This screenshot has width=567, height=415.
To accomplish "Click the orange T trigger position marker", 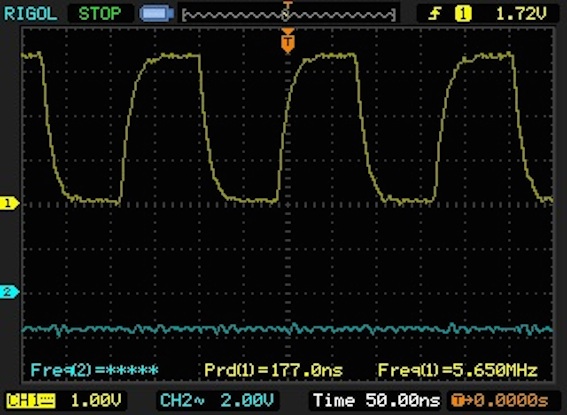I will coord(288,42).
